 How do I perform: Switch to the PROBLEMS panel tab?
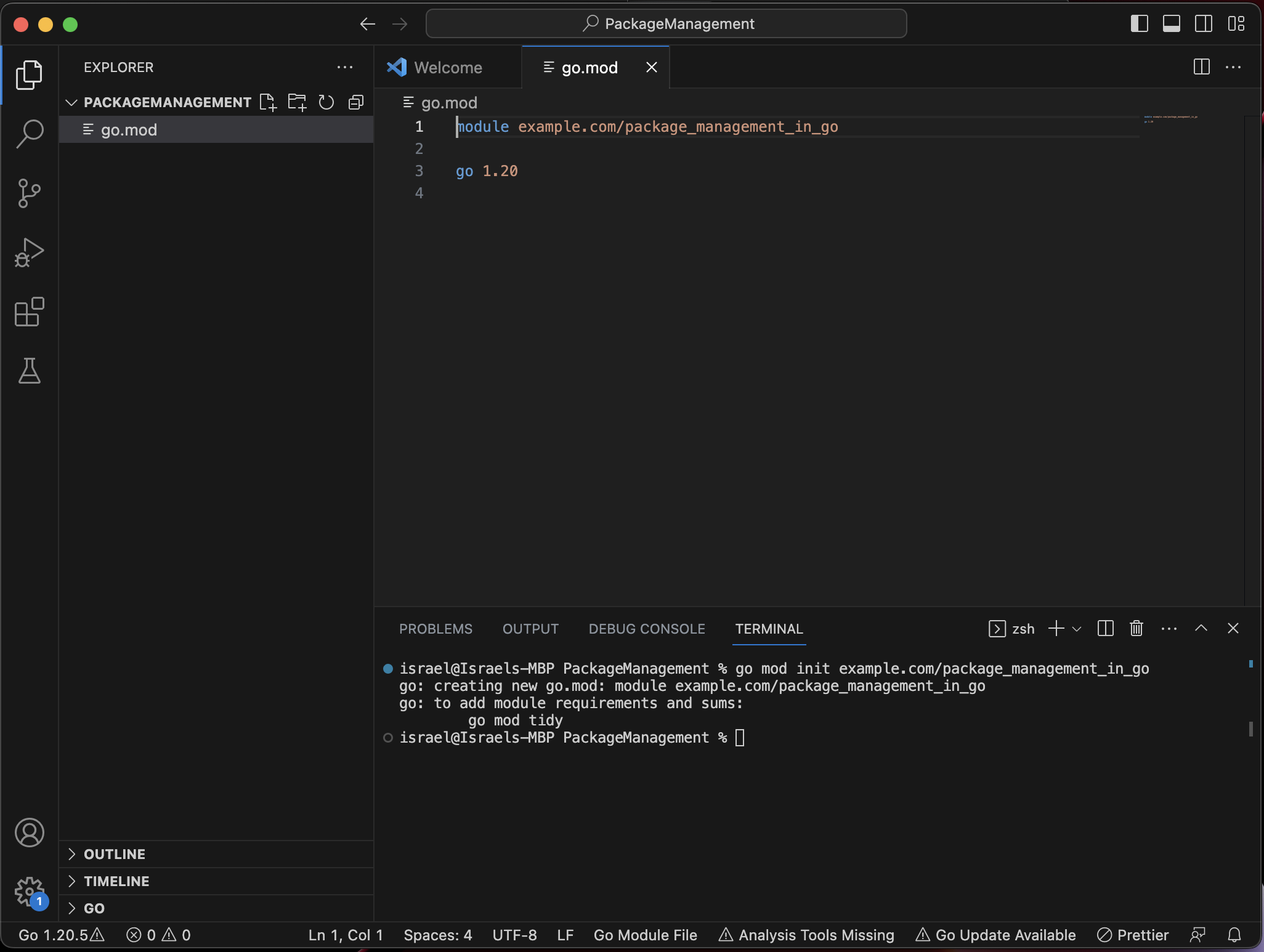[x=436, y=629]
